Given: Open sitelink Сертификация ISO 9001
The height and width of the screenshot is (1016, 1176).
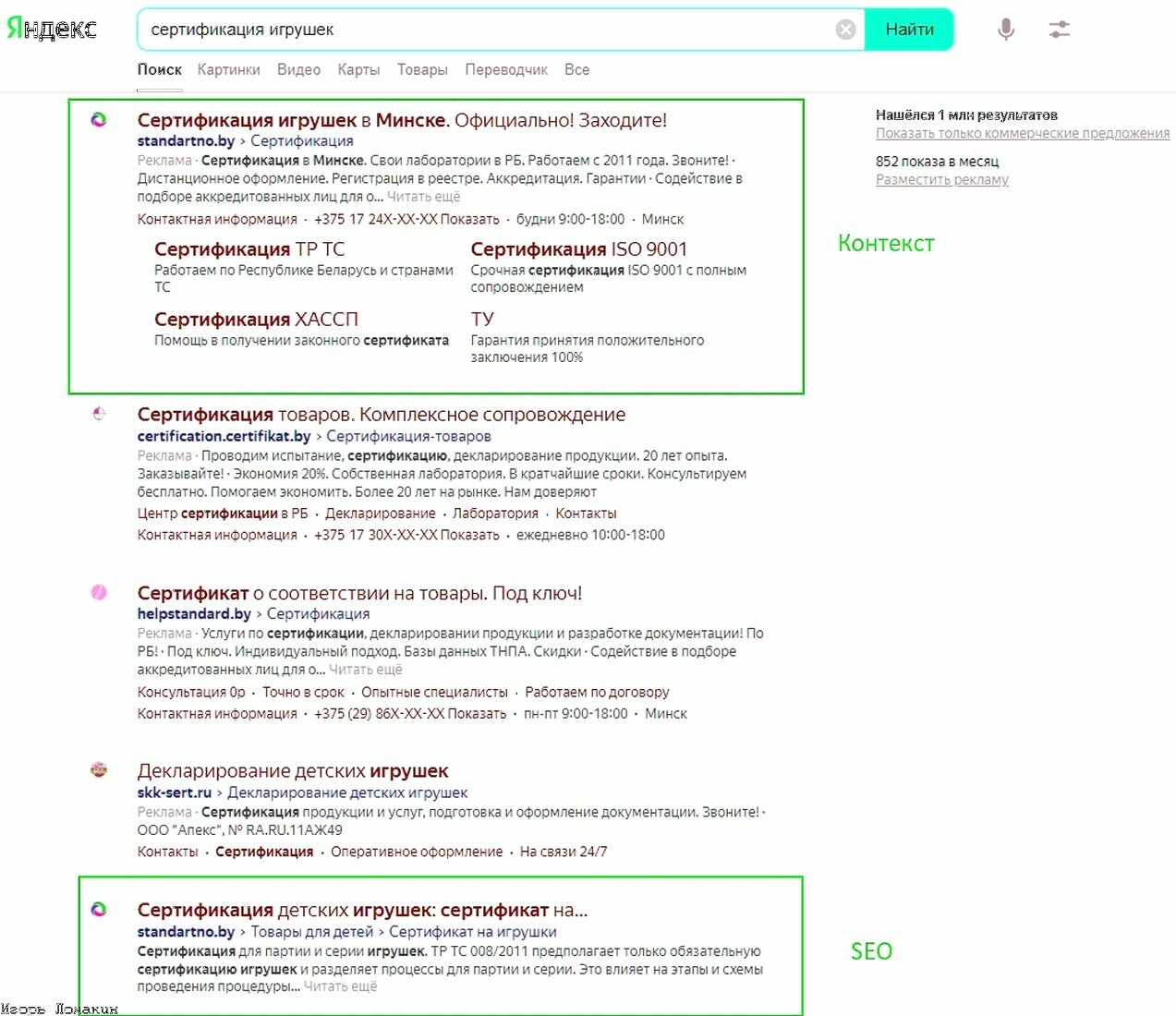Looking at the screenshot, I should (x=579, y=249).
